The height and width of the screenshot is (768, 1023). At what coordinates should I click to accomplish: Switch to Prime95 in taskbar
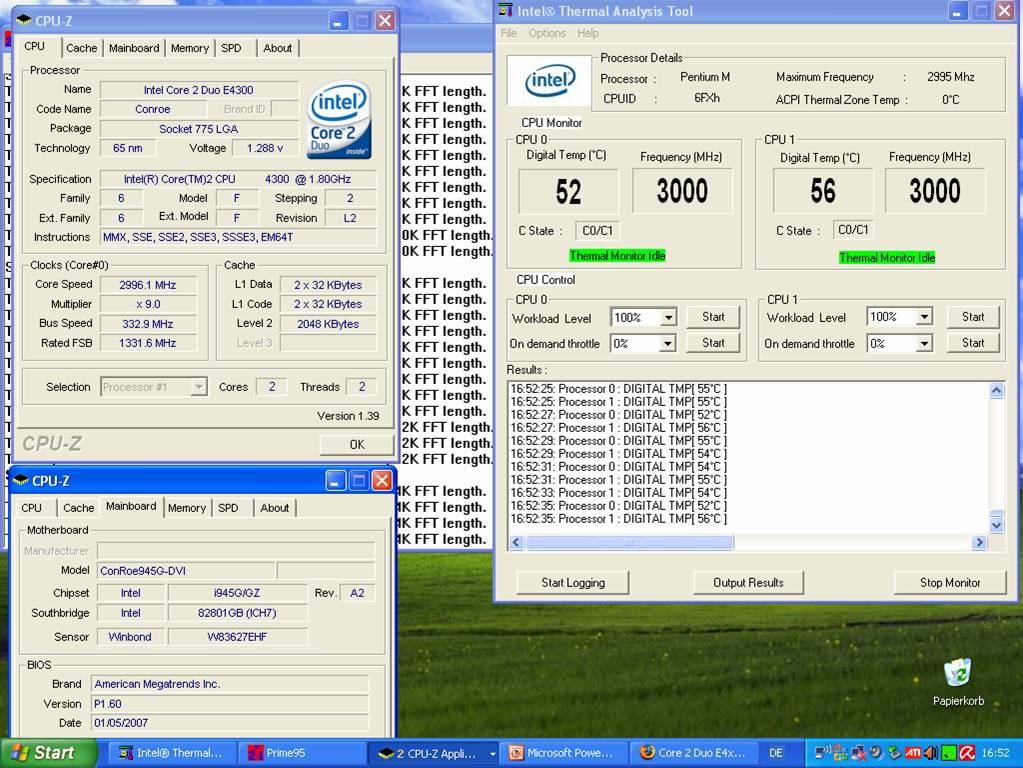tap(300, 753)
